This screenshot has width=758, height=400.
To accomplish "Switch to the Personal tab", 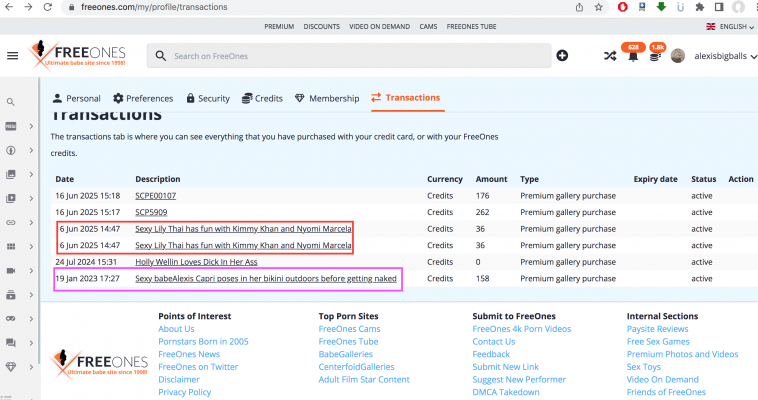I will tap(76, 98).
